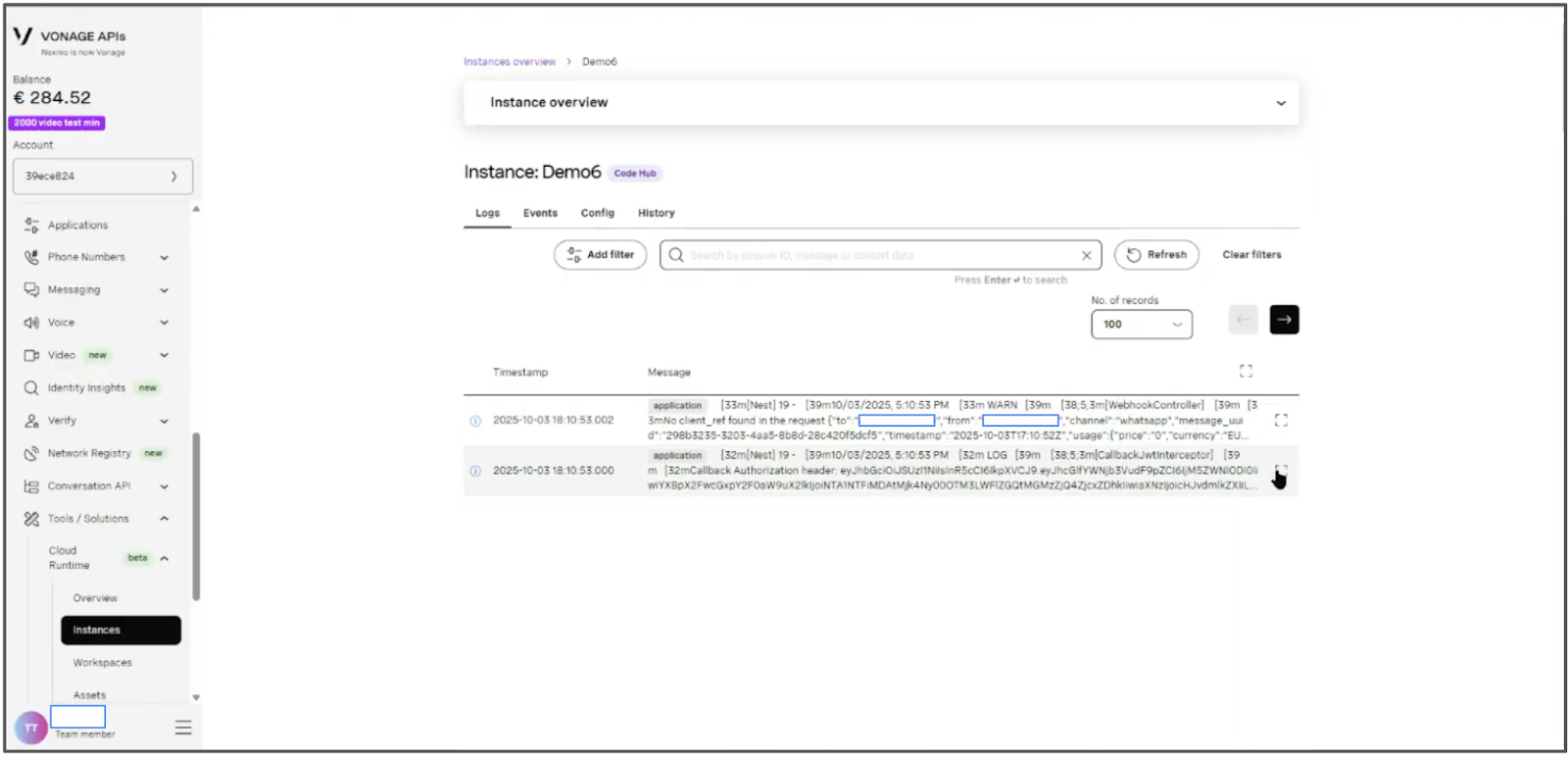Expand the Phone Numbers submenu chevron
This screenshot has height=760, width=1568.
164,257
